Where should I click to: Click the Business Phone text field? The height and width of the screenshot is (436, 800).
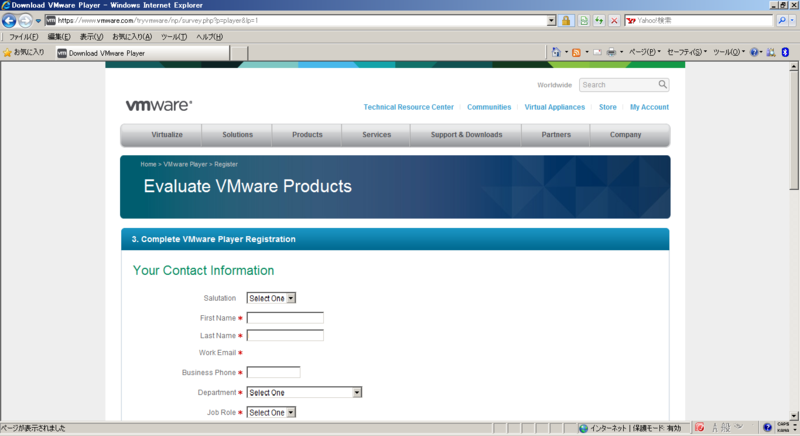pos(273,372)
